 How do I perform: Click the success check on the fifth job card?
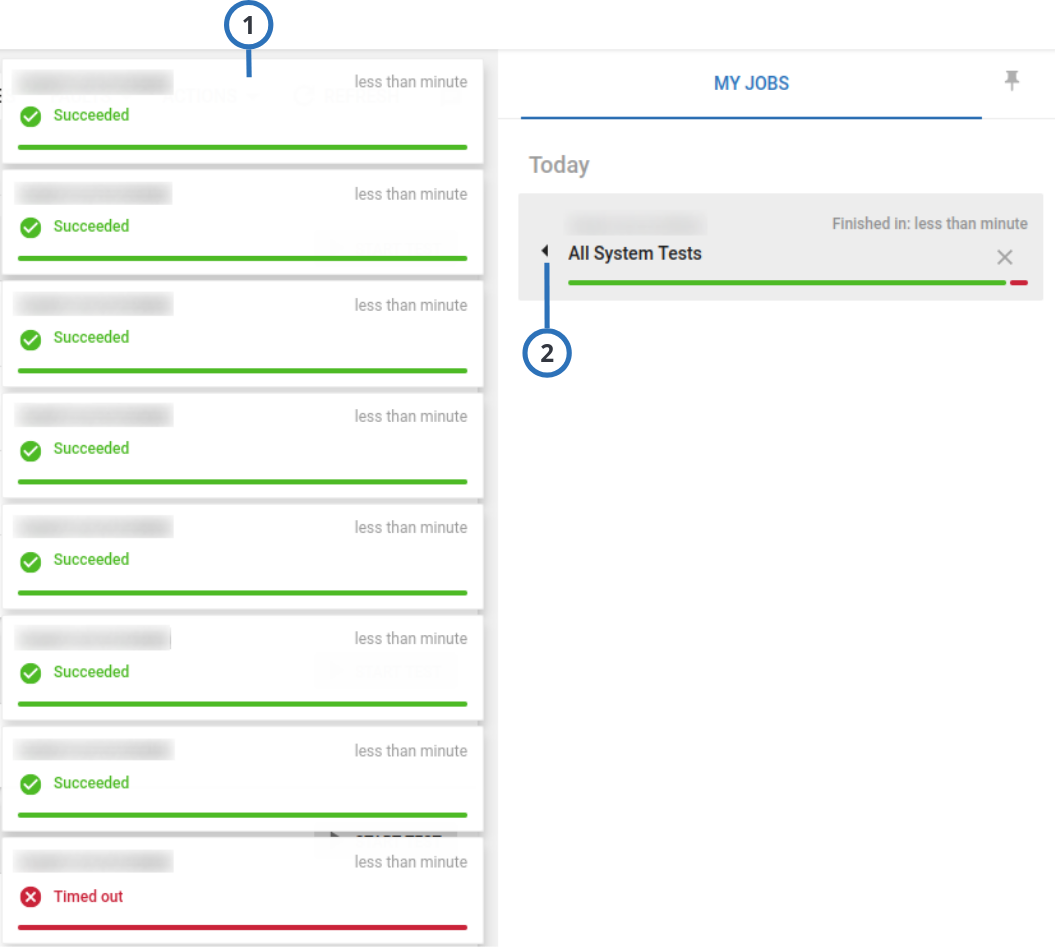(30, 559)
